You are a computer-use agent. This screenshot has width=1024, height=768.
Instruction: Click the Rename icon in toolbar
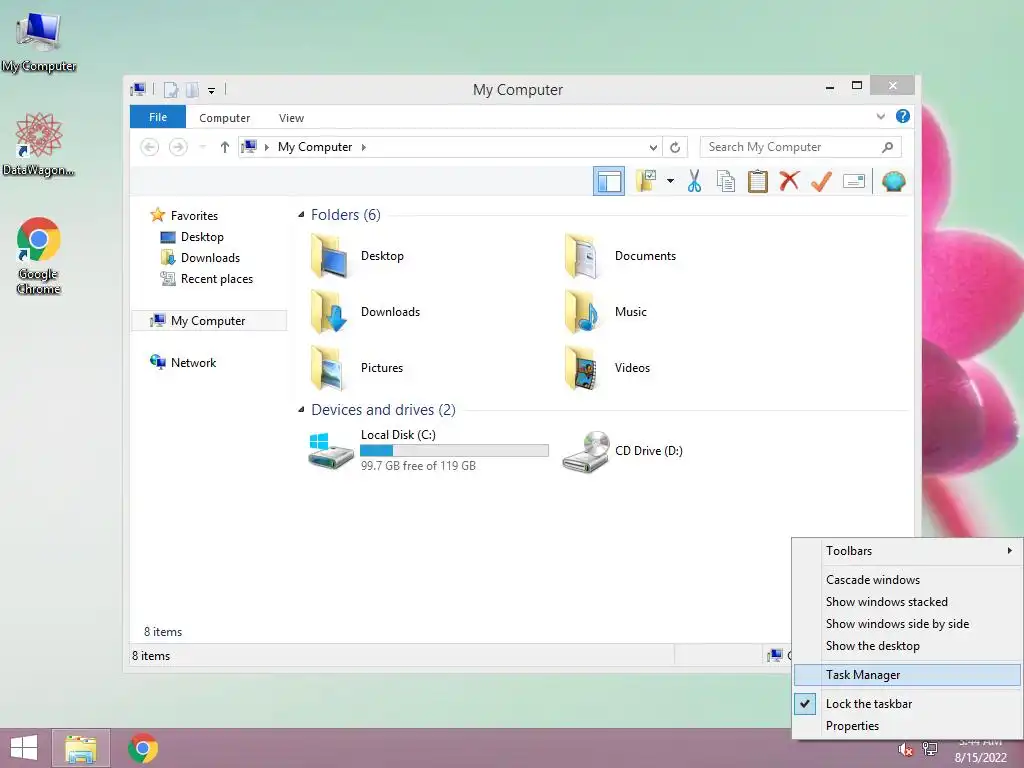[854, 181]
